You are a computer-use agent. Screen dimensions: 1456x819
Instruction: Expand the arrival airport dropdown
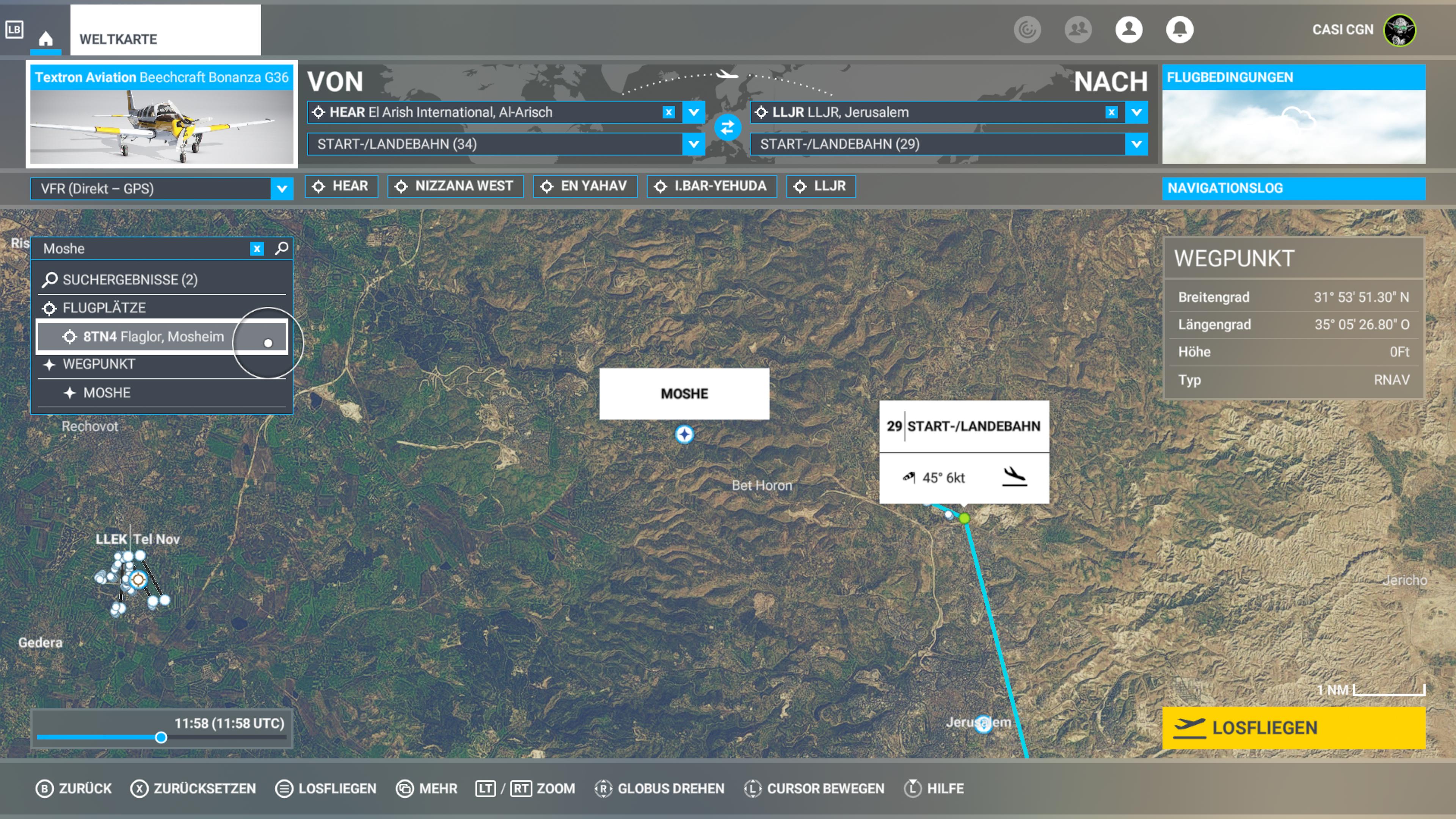coord(1136,112)
